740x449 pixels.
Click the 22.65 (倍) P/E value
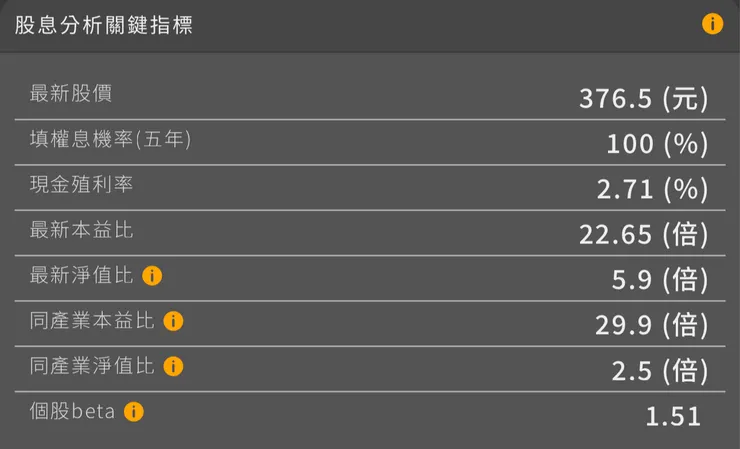pyautogui.click(x=643, y=235)
